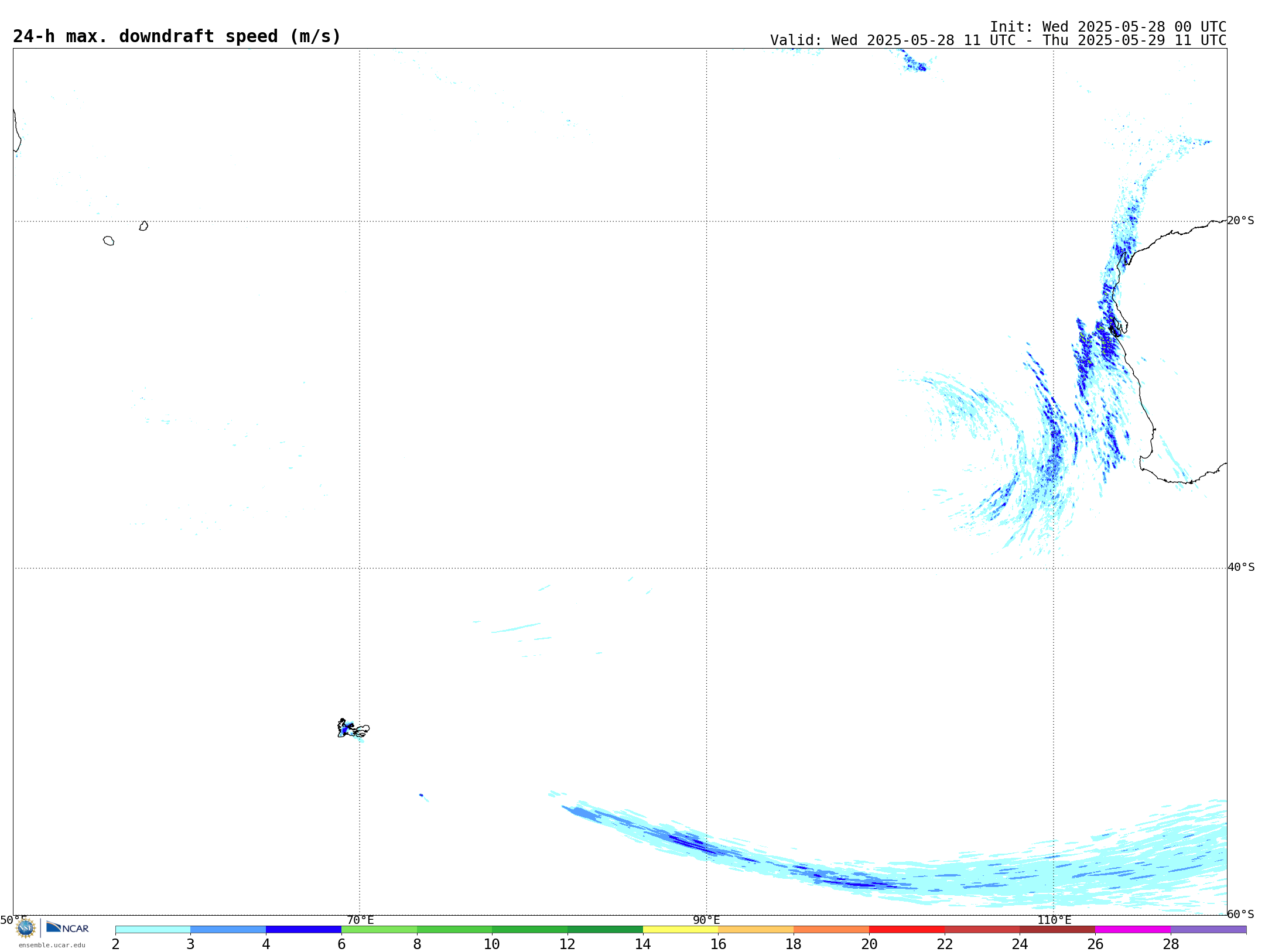Click the Valid time range text

998,40
